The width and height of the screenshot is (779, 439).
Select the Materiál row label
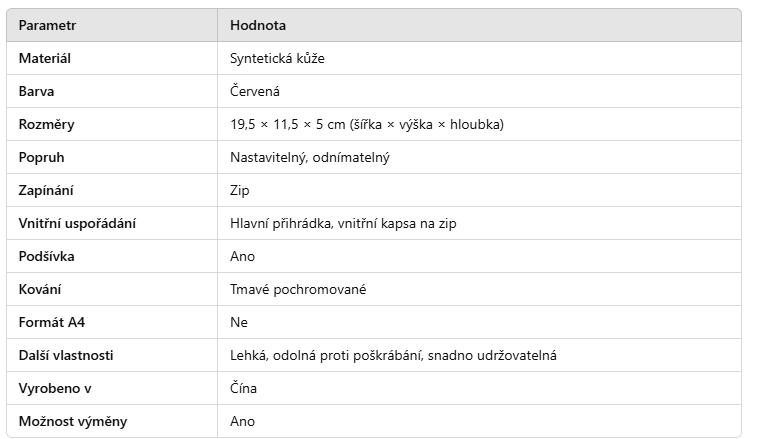pos(45,58)
